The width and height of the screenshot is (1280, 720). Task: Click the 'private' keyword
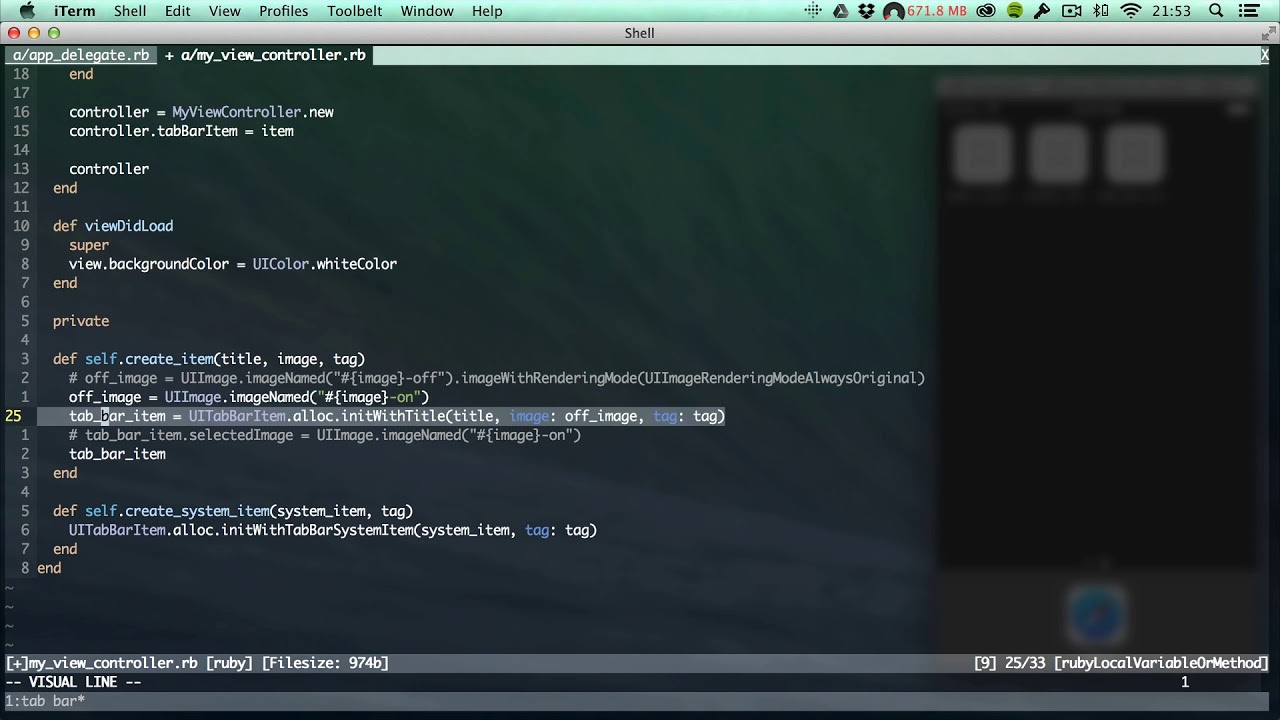click(x=81, y=321)
